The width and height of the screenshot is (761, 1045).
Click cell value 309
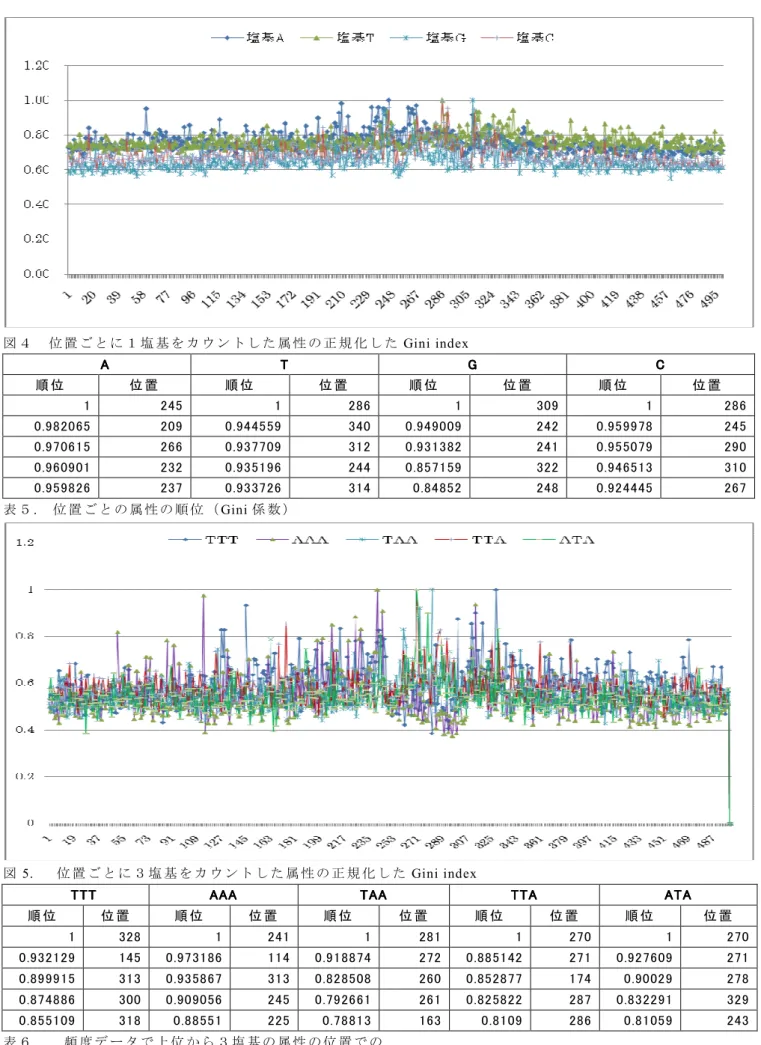coord(548,406)
